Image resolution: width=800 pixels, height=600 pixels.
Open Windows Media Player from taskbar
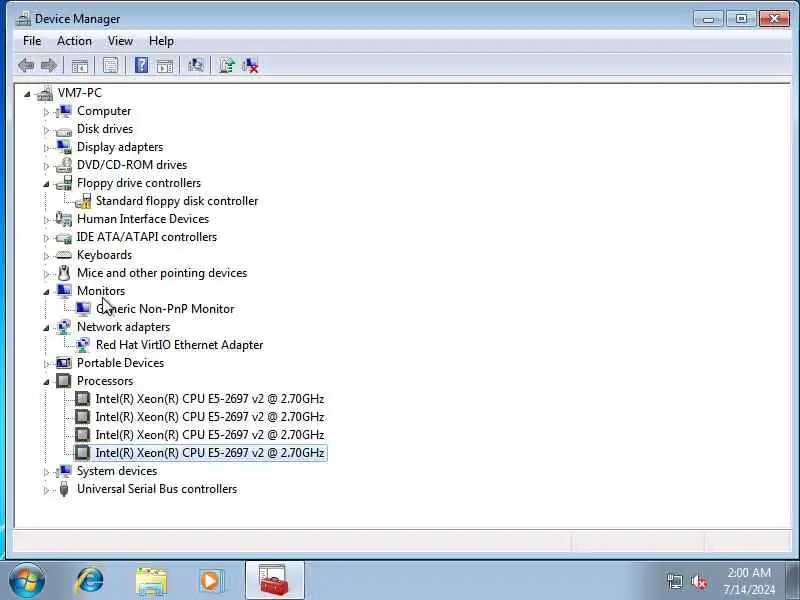(210, 581)
